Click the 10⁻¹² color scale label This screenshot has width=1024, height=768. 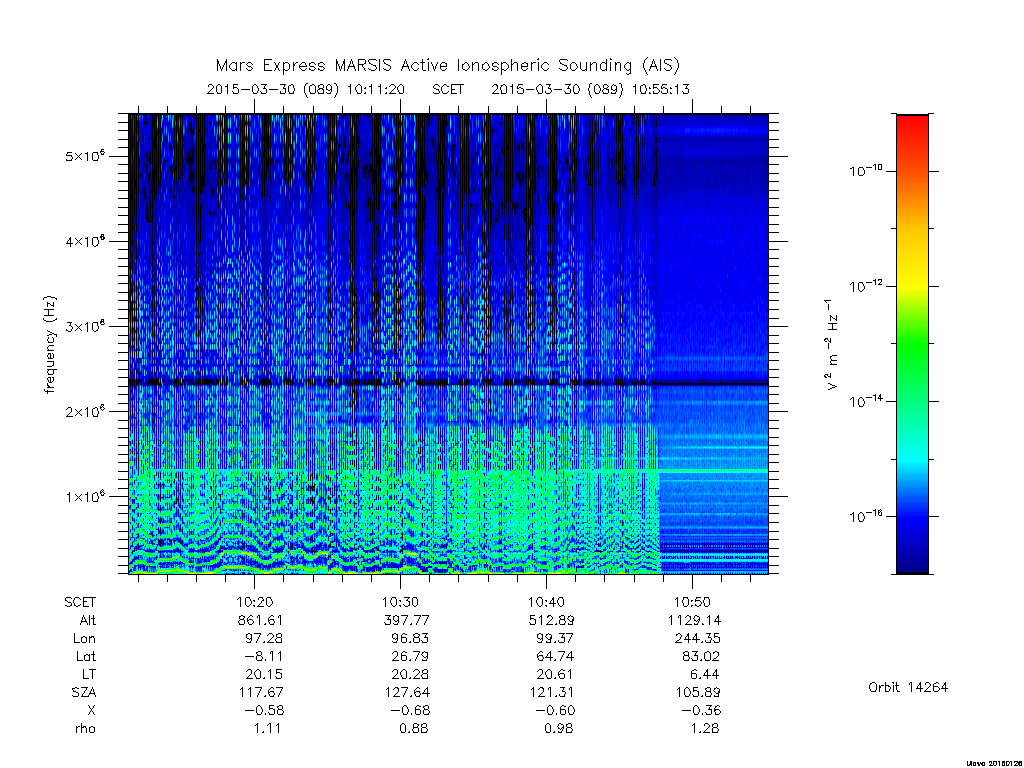point(866,286)
